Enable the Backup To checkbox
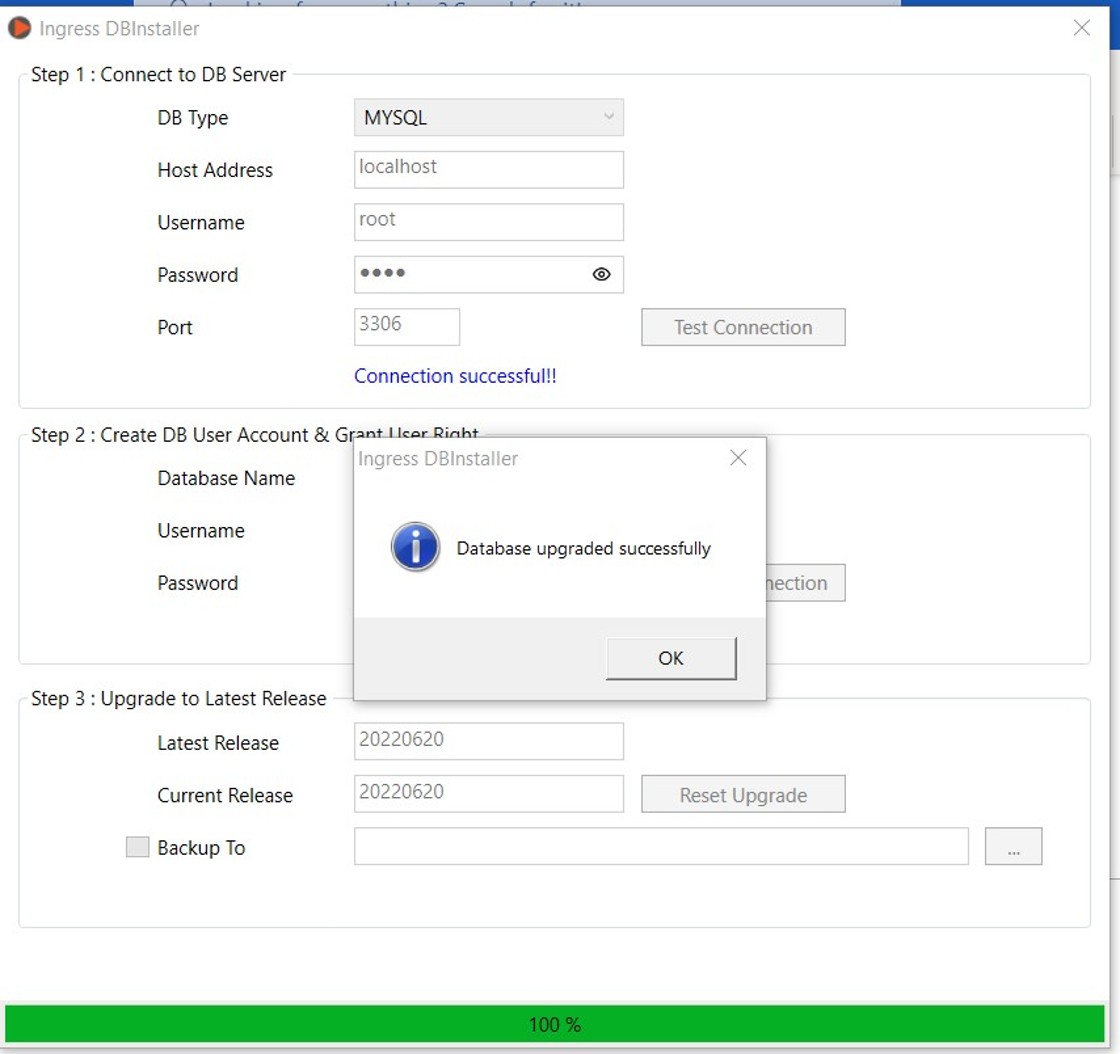Image resolution: width=1120 pixels, height=1054 pixels. [x=137, y=847]
